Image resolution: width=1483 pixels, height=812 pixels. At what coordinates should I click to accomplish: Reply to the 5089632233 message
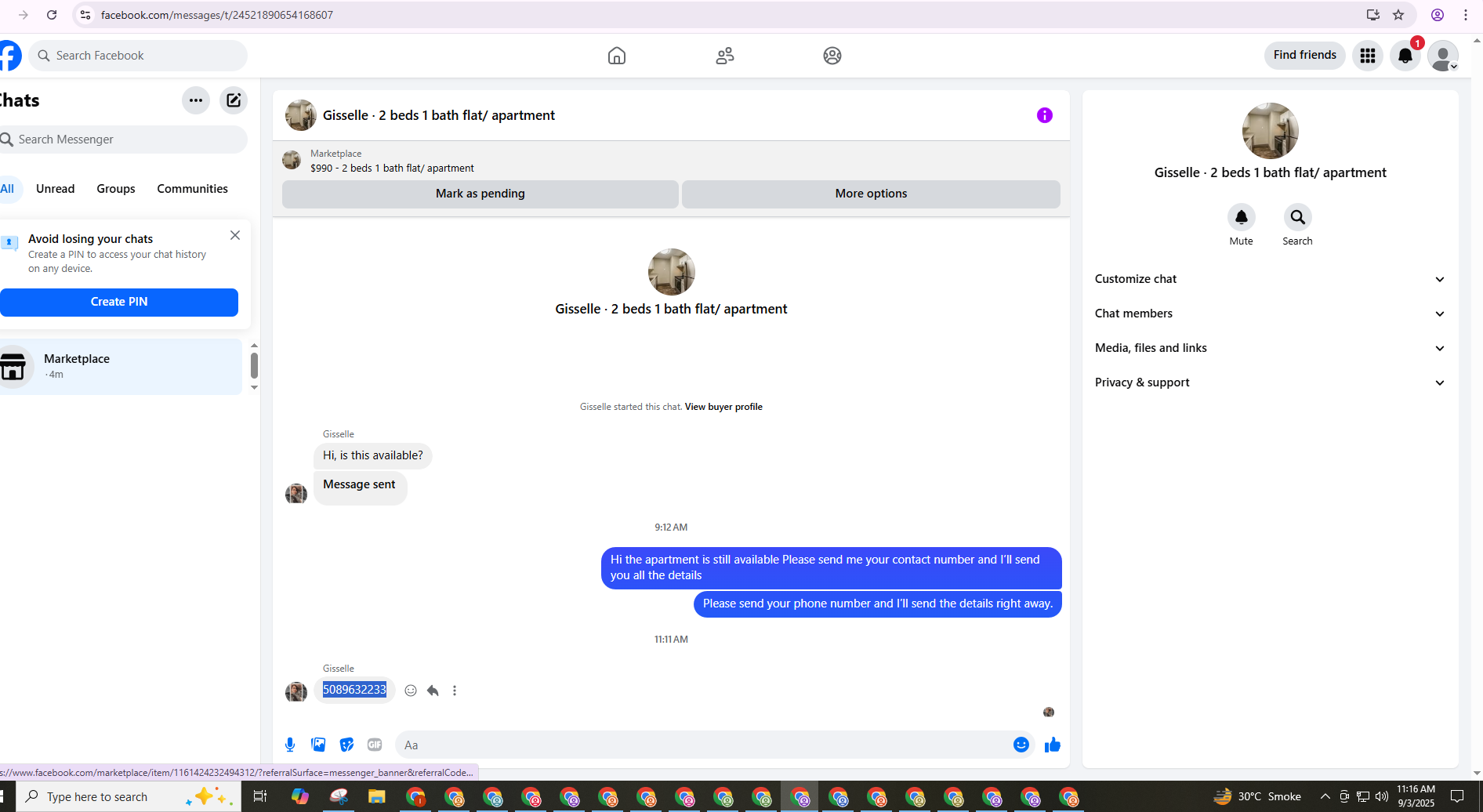click(x=433, y=691)
